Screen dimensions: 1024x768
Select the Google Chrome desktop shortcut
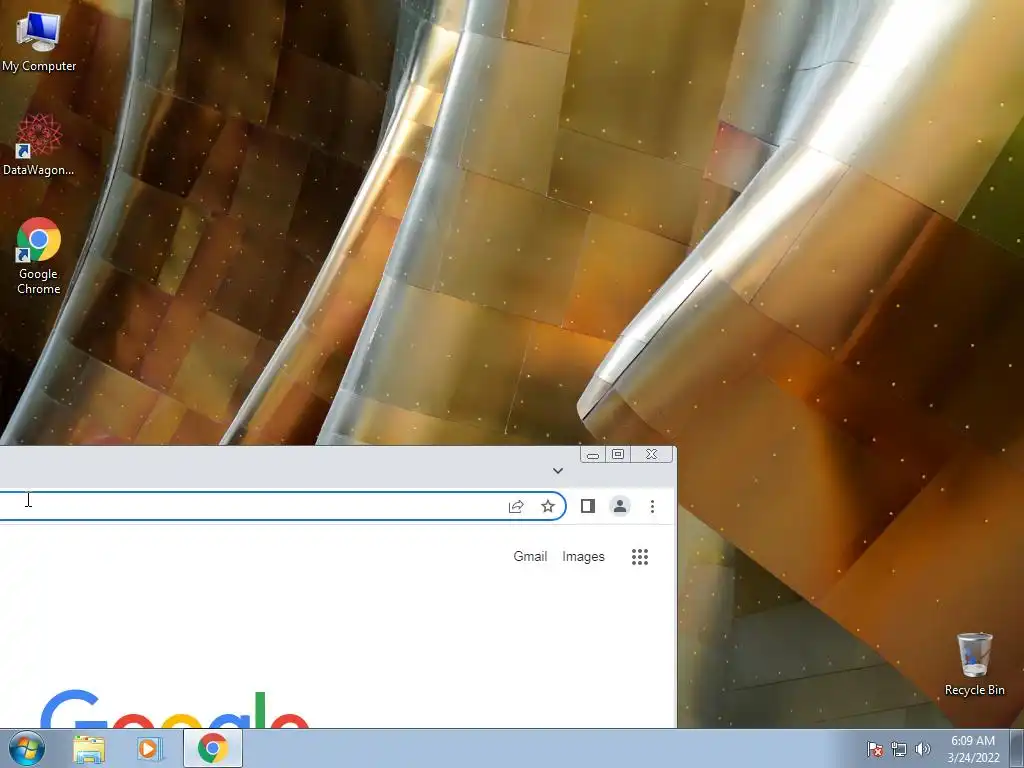click(39, 256)
